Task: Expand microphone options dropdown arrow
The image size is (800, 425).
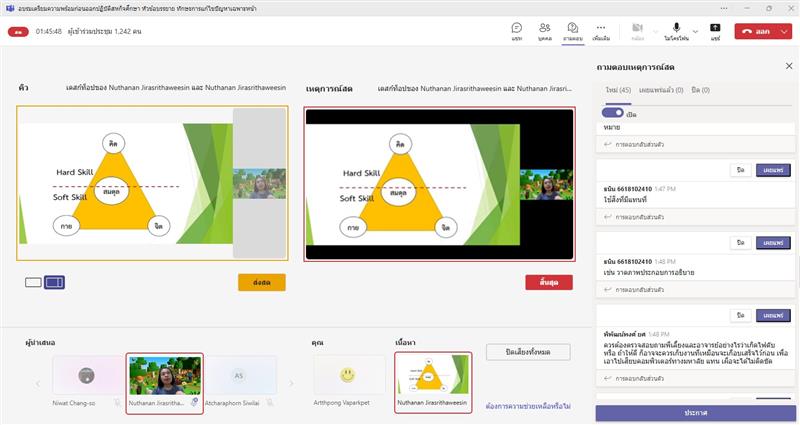Action: [693, 30]
